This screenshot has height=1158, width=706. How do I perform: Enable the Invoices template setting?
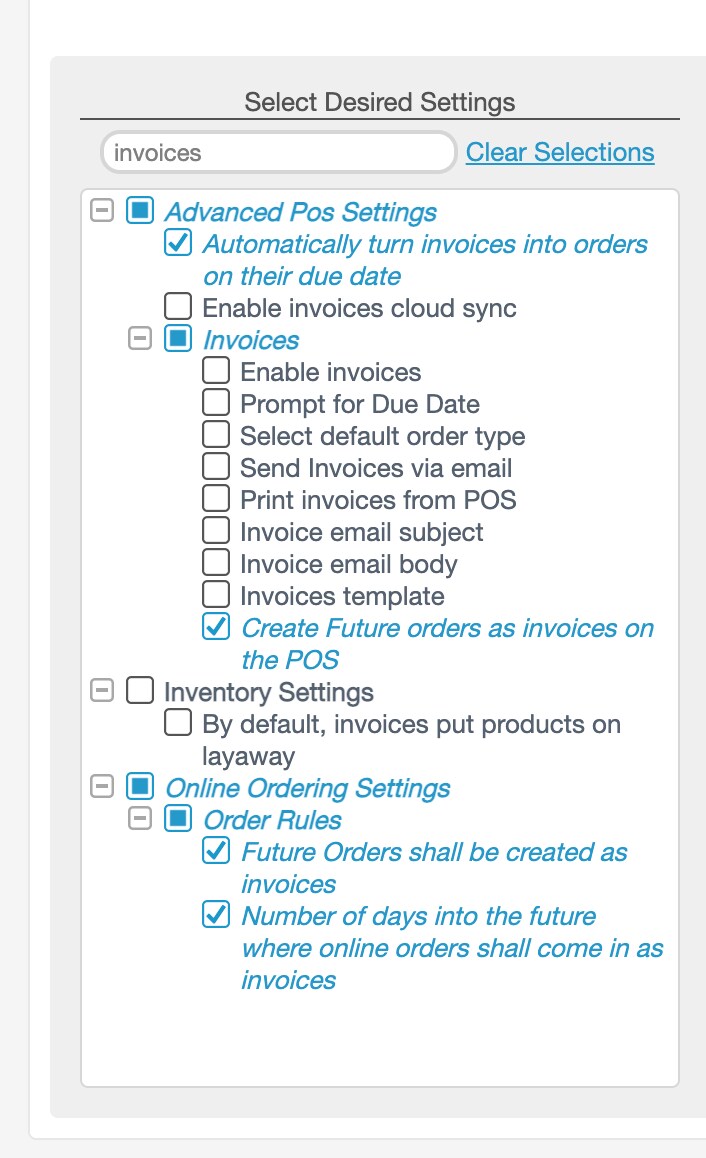216,595
